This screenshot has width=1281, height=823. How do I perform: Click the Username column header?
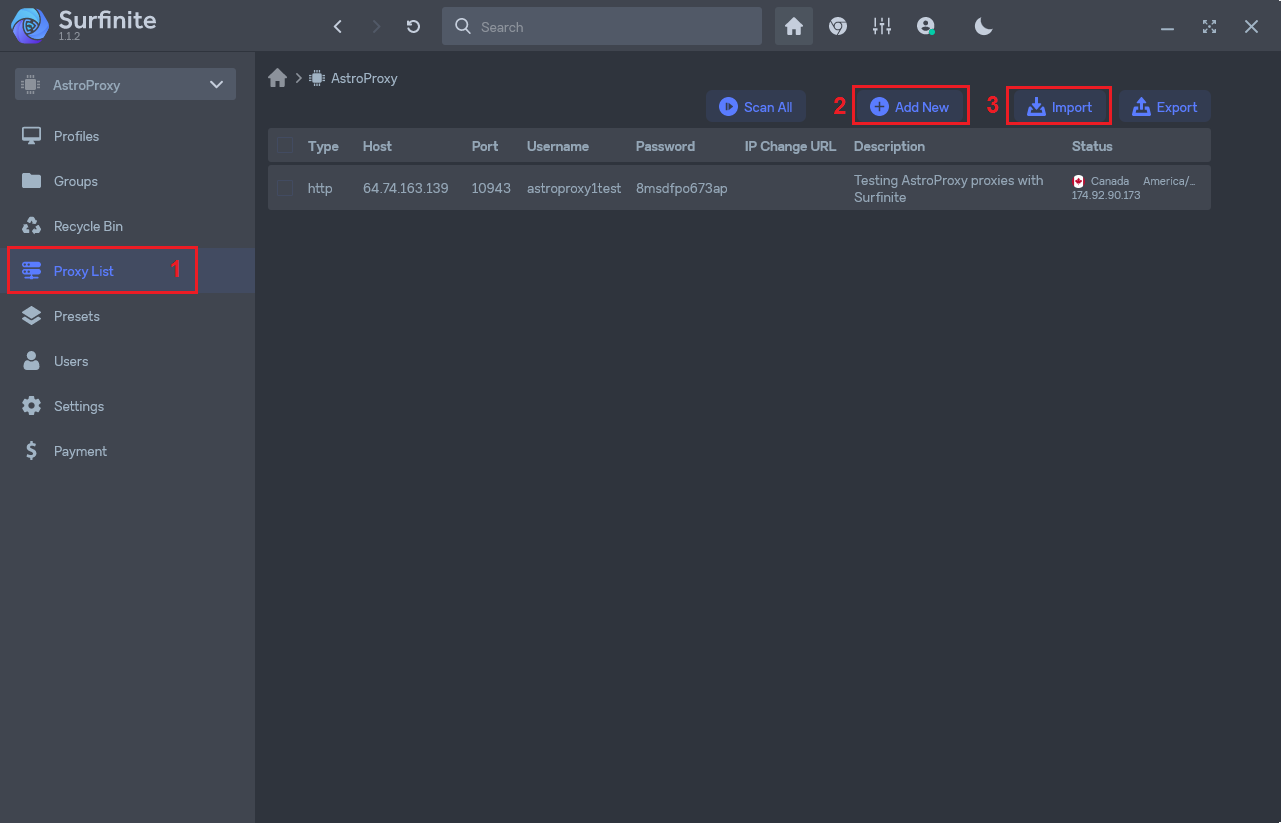(558, 146)
